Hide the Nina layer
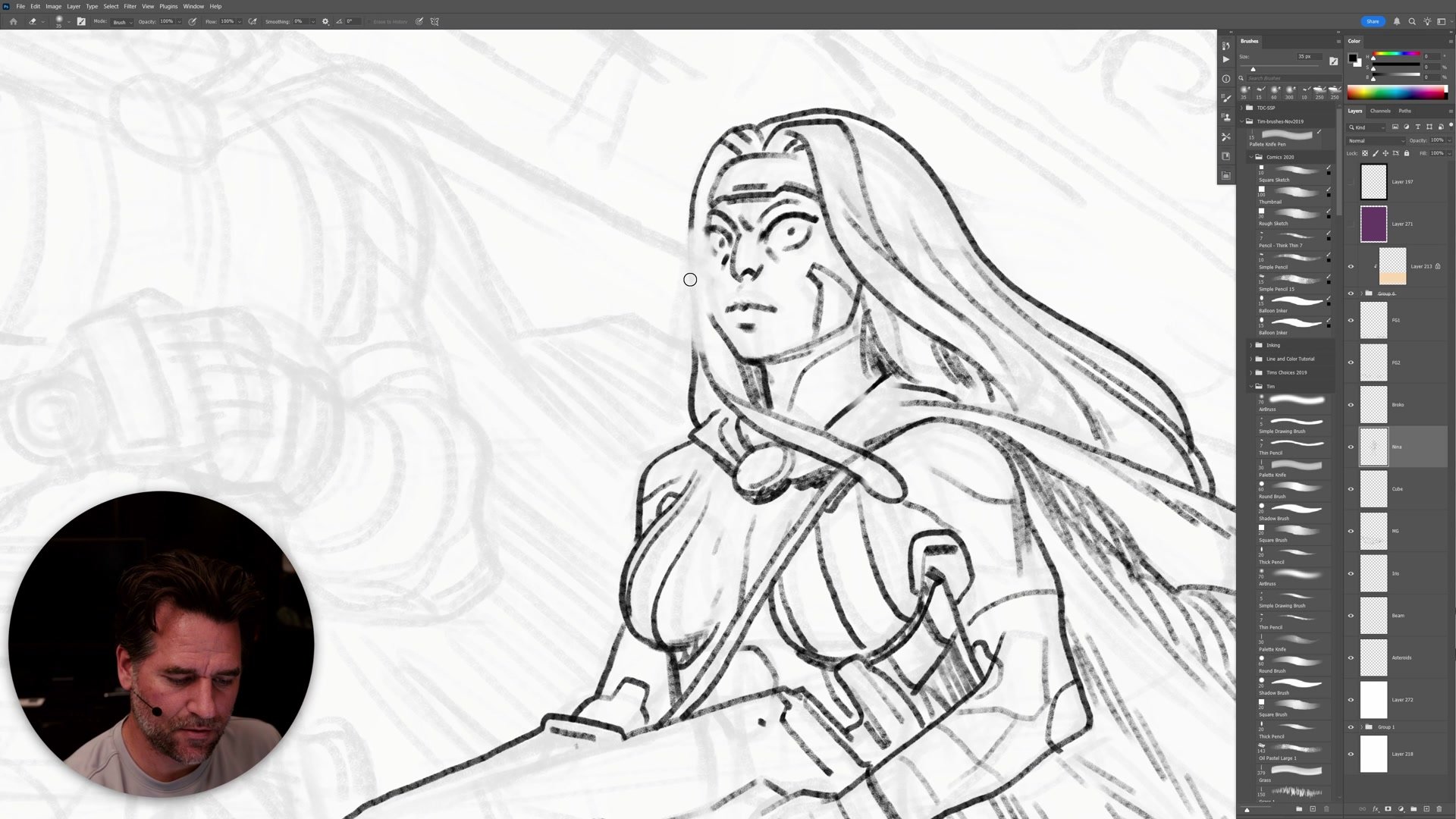Image resolution: width=1456 pixels, height=819 pixels. coord(1351,447)
